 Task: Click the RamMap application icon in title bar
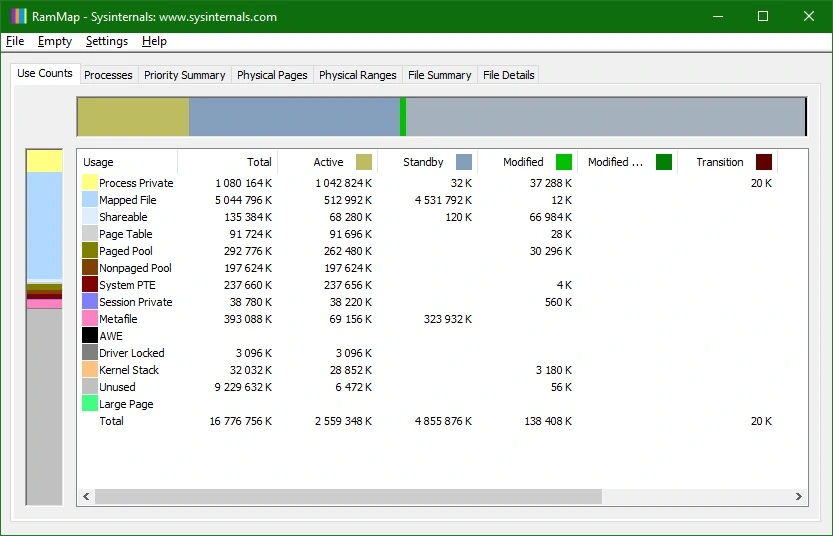pyautogui.click(x=18, y=16)
